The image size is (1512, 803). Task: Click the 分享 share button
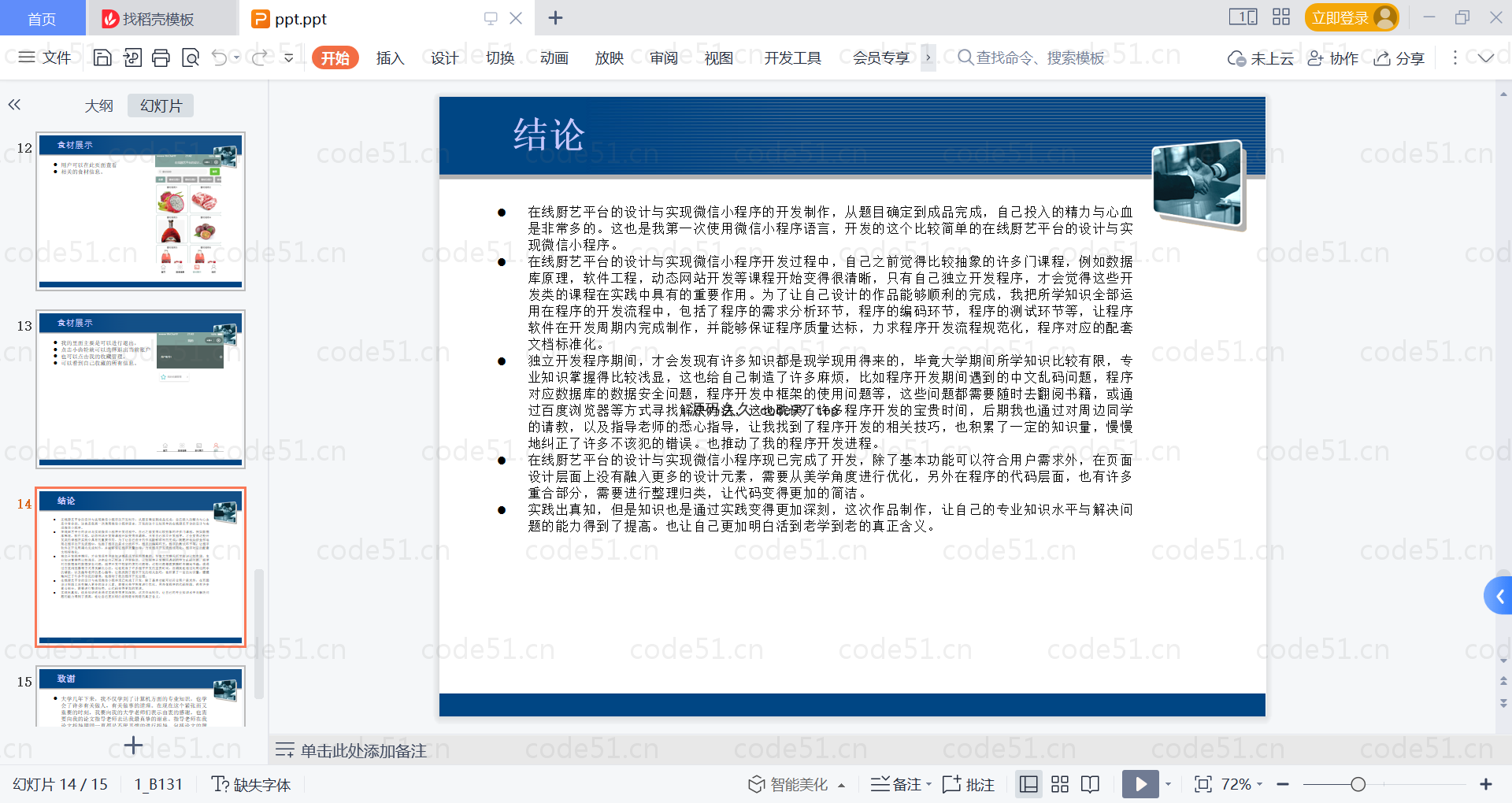(1399, 58)
